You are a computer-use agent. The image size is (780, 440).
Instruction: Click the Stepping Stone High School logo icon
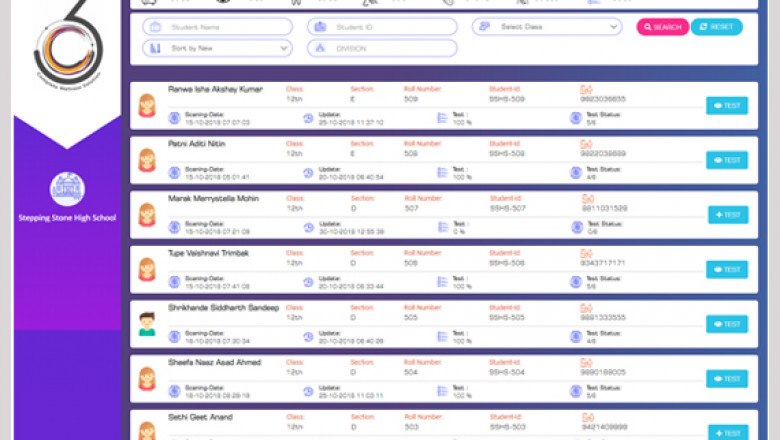click(67, 189)
